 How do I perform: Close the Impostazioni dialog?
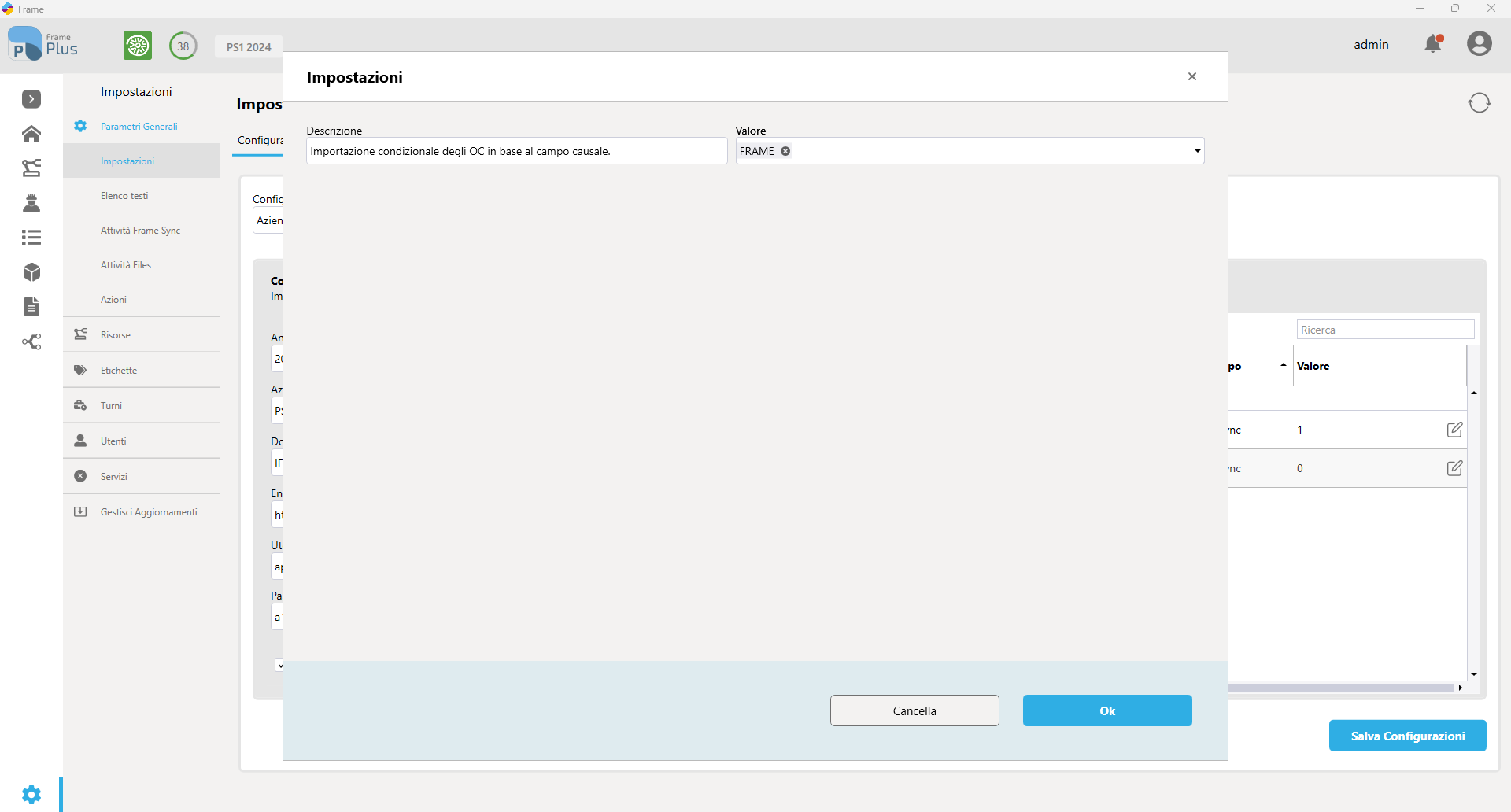pos(1192,76)
